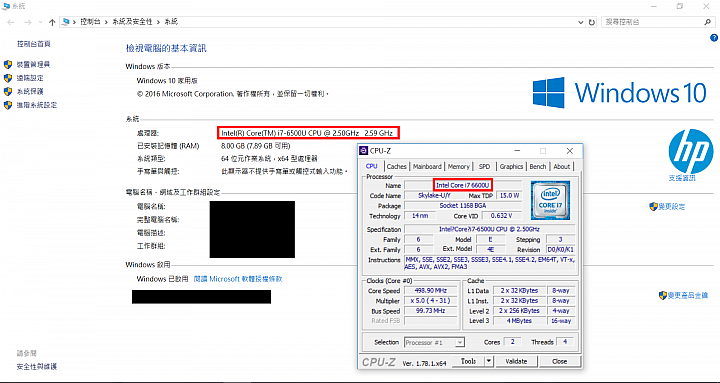The image size is (720, 383).
Task: Click the Max TDP value 15.0 W
Action: pyautogui.click(x=510, y=196)
